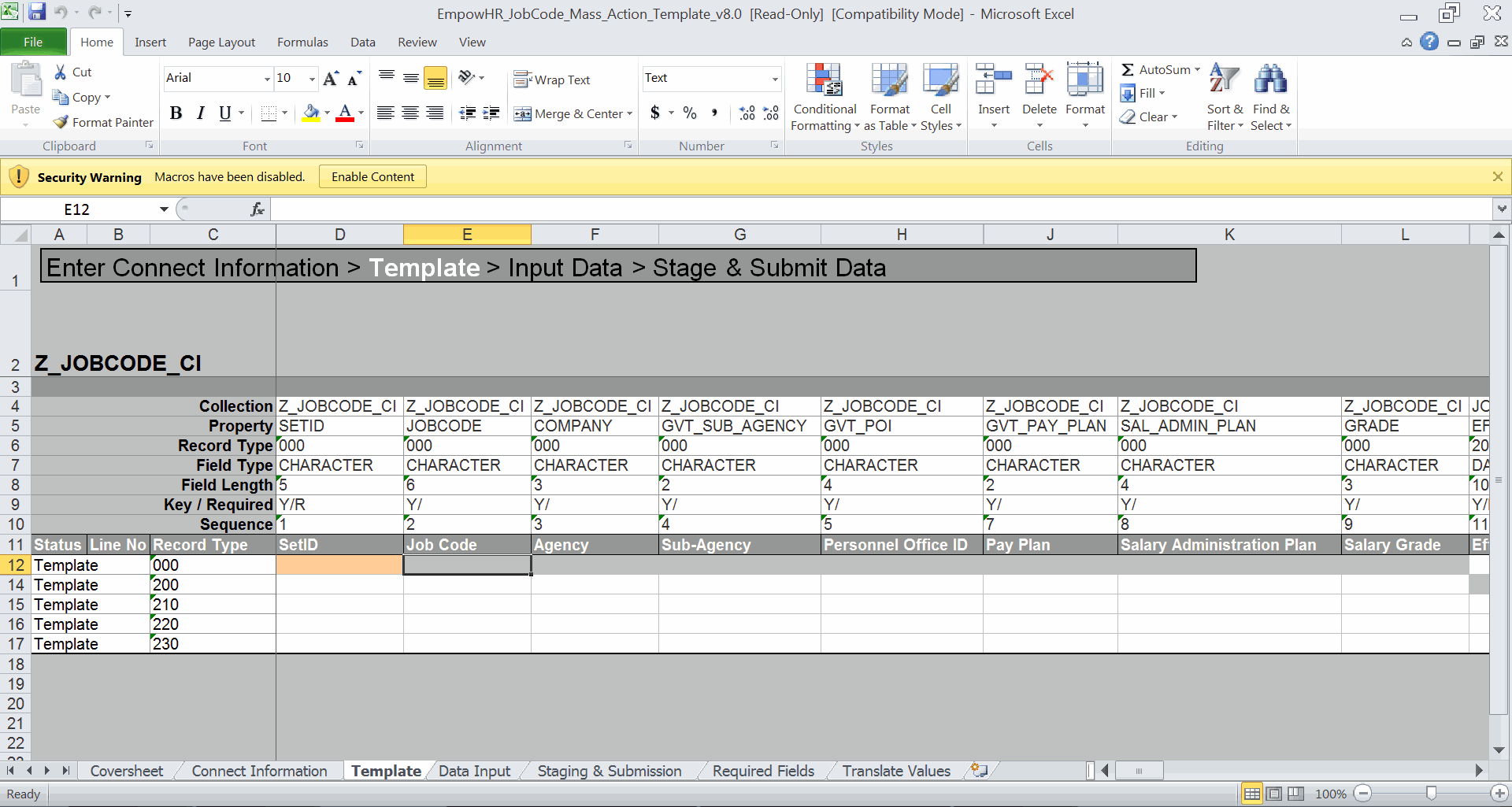Click the Borders icon

269,113
